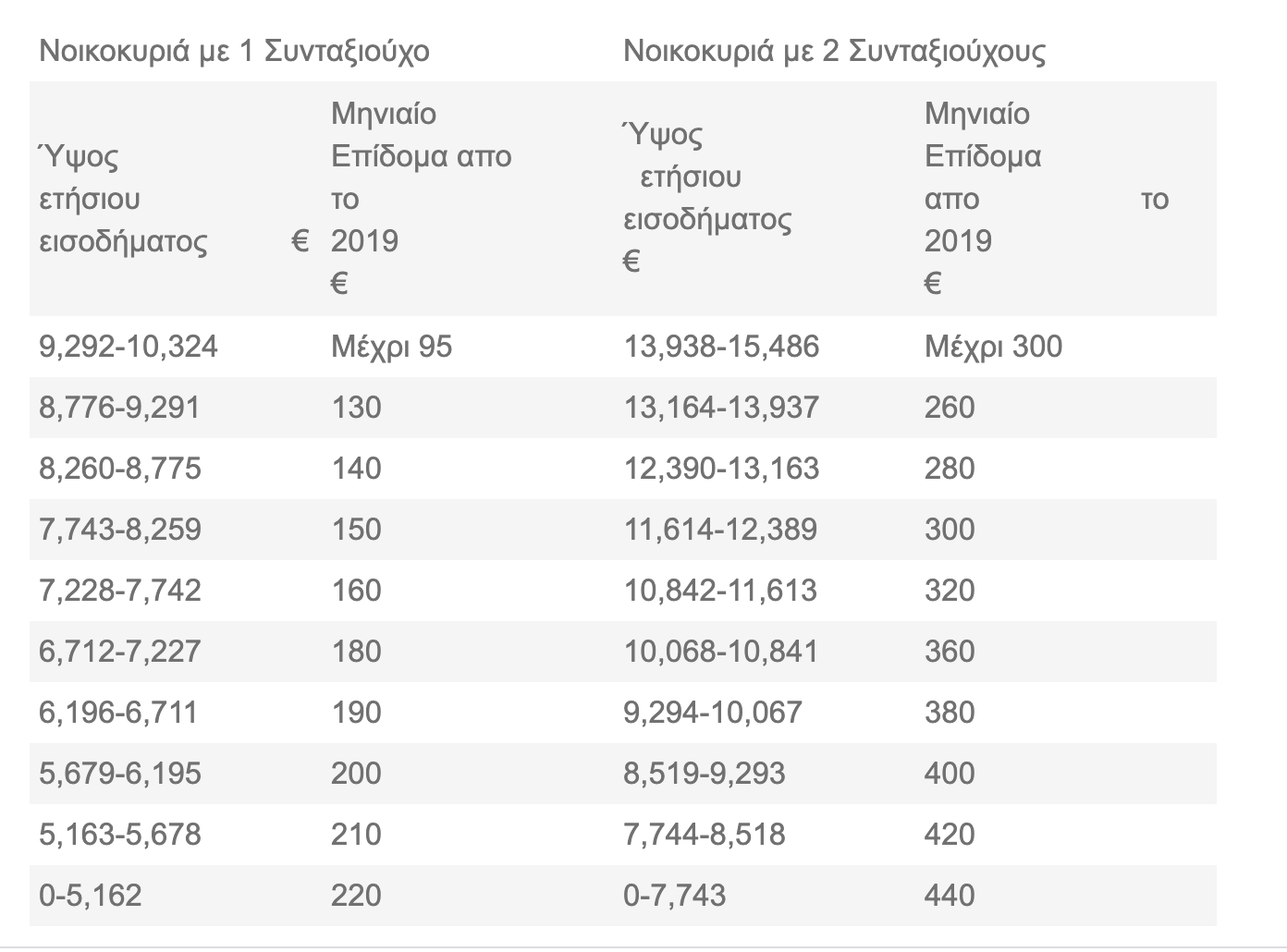The image size is (1287, 952).
Task: Click the income range 13,938-15,486
Action: point(721,347)
